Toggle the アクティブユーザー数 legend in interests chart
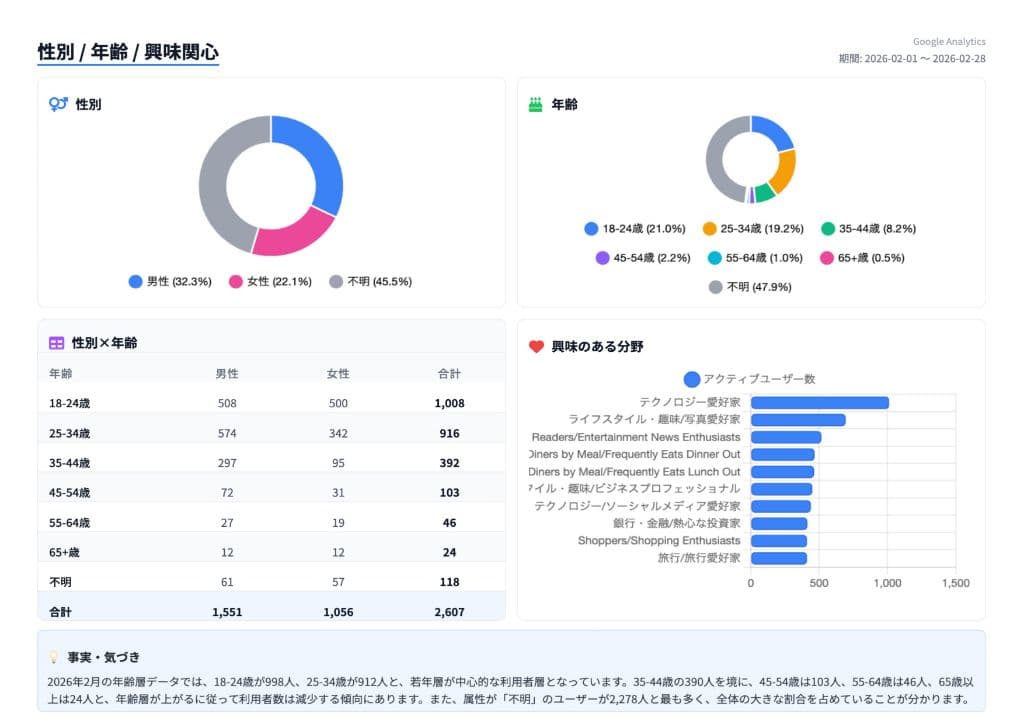Viewport: 1024px width, 724px height. click(x=749, y=379)
